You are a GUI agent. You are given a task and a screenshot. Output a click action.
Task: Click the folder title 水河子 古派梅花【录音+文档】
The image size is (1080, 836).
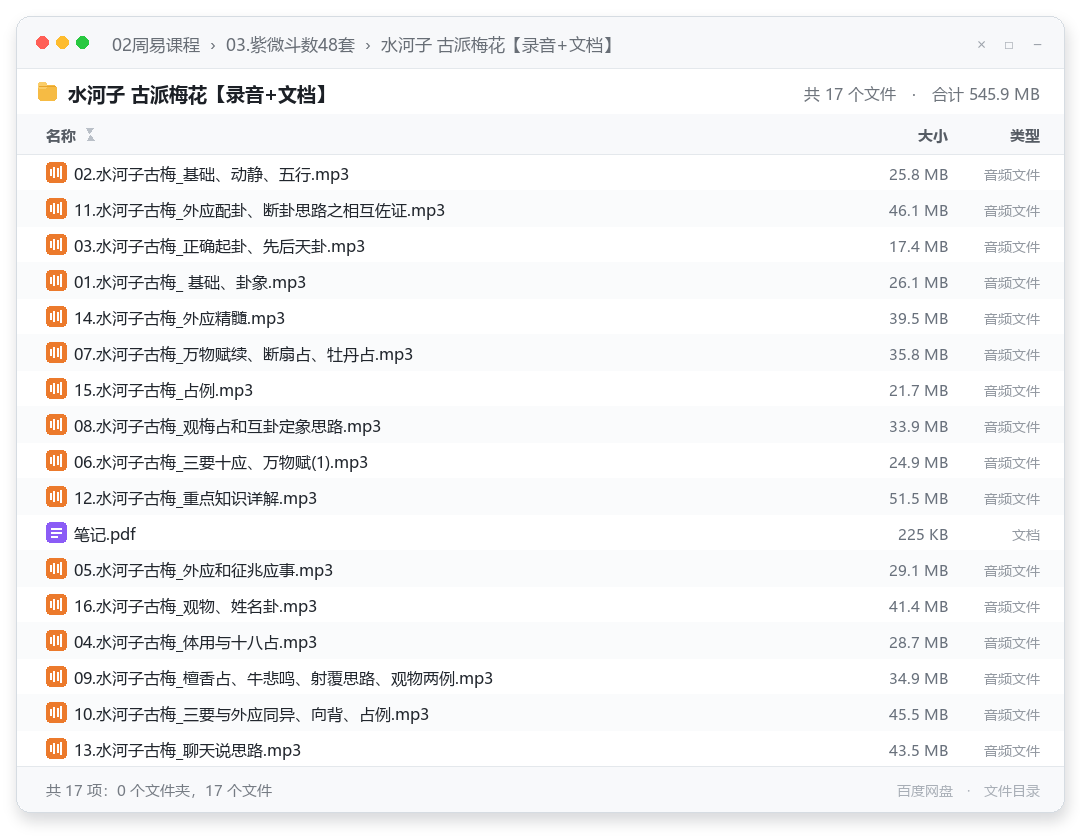(198, 94)
